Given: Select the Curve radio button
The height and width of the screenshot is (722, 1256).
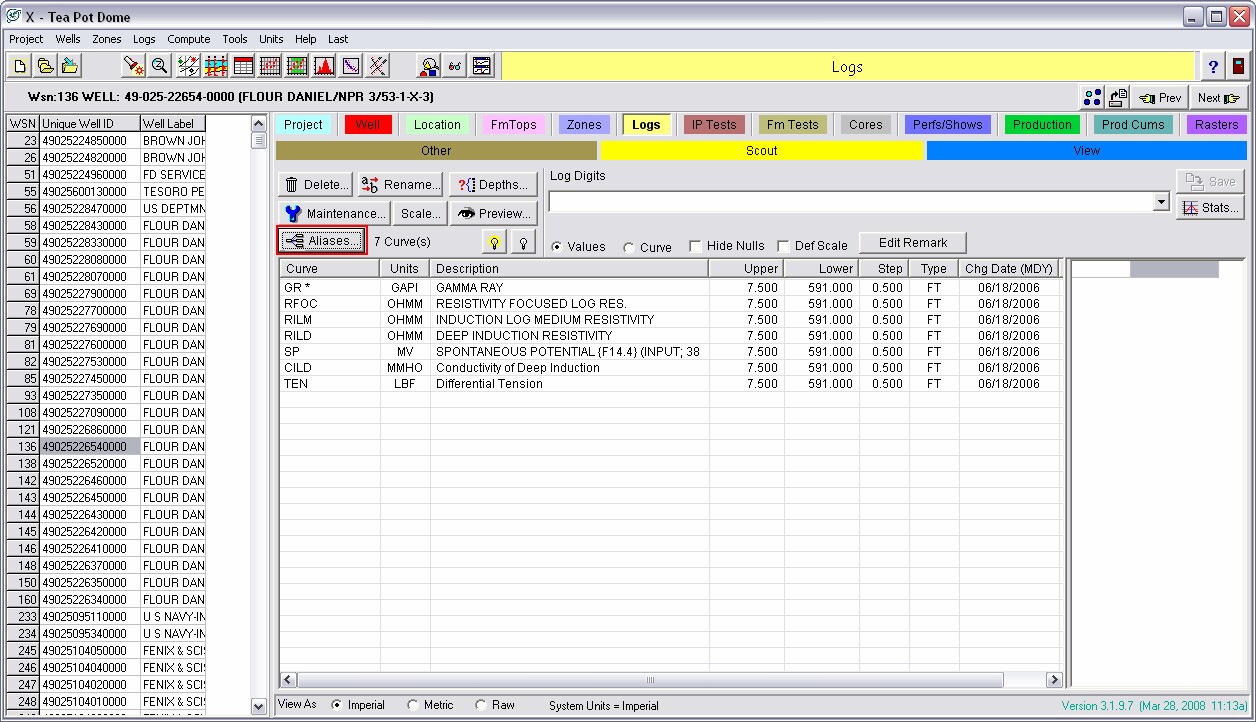Looking at the screenshot, I should click(x=629, y=247).
